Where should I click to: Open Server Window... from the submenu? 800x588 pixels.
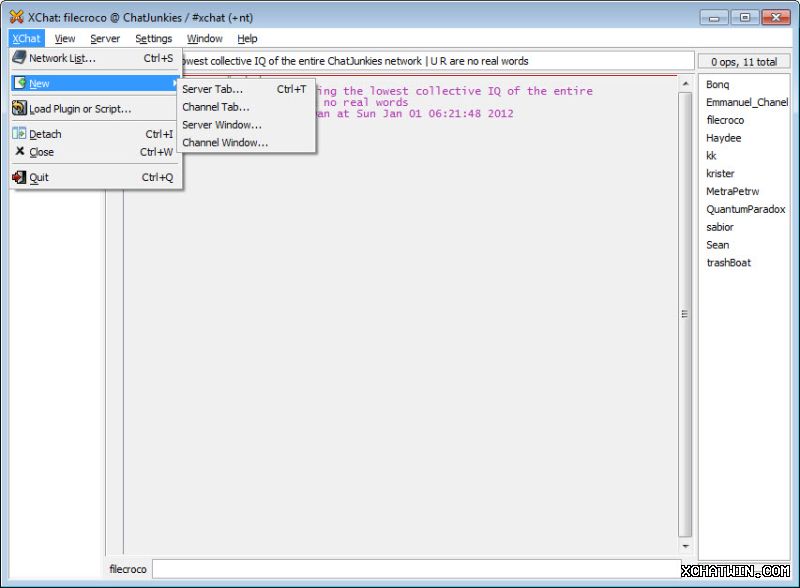[222, 125]
